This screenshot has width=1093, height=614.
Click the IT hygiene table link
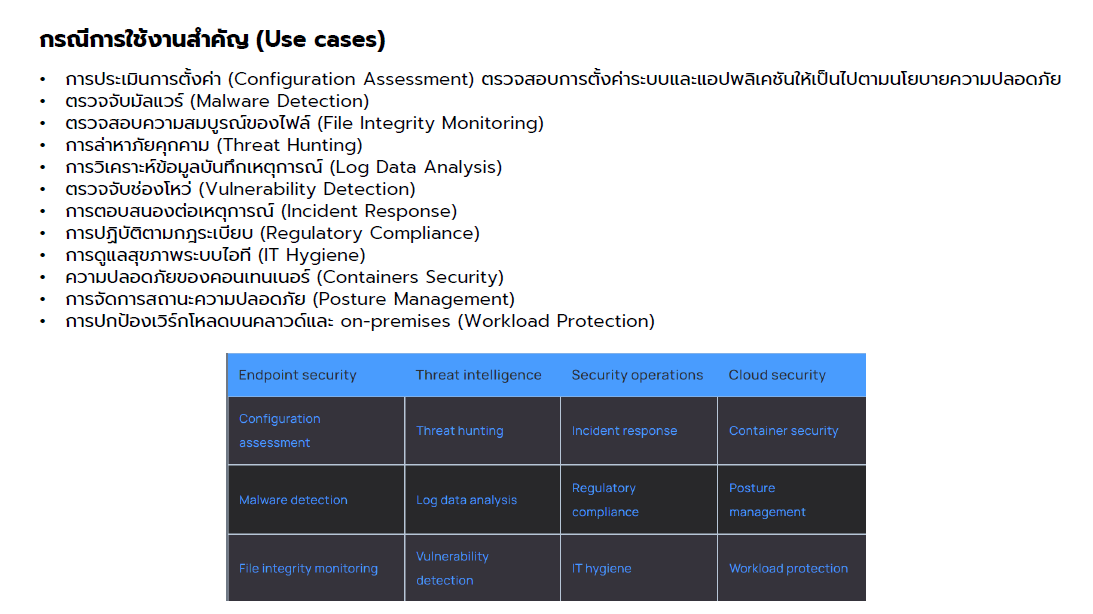pos(601,568)
